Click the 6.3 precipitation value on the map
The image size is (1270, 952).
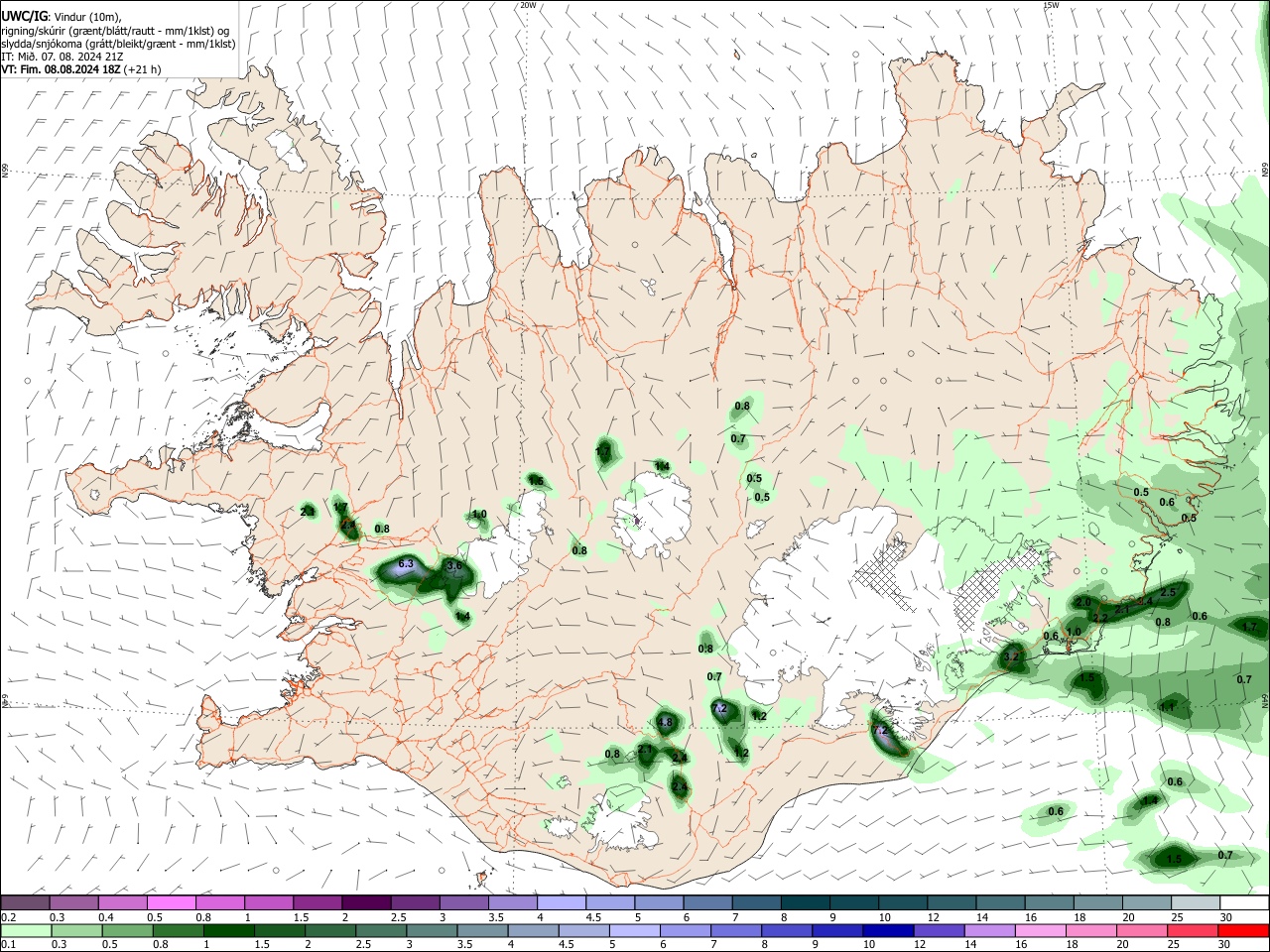pyautogui.click(x=405, y=563)
